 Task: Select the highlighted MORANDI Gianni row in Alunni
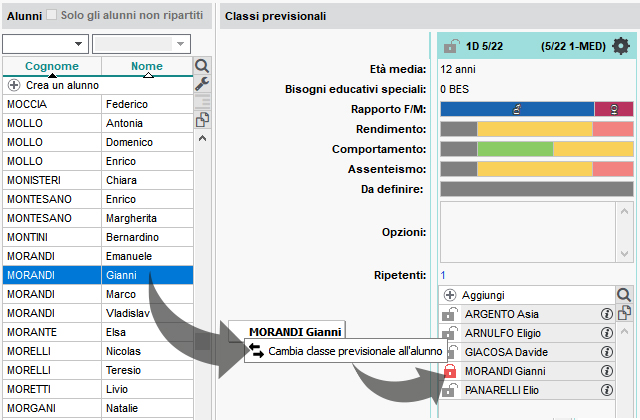98,275
